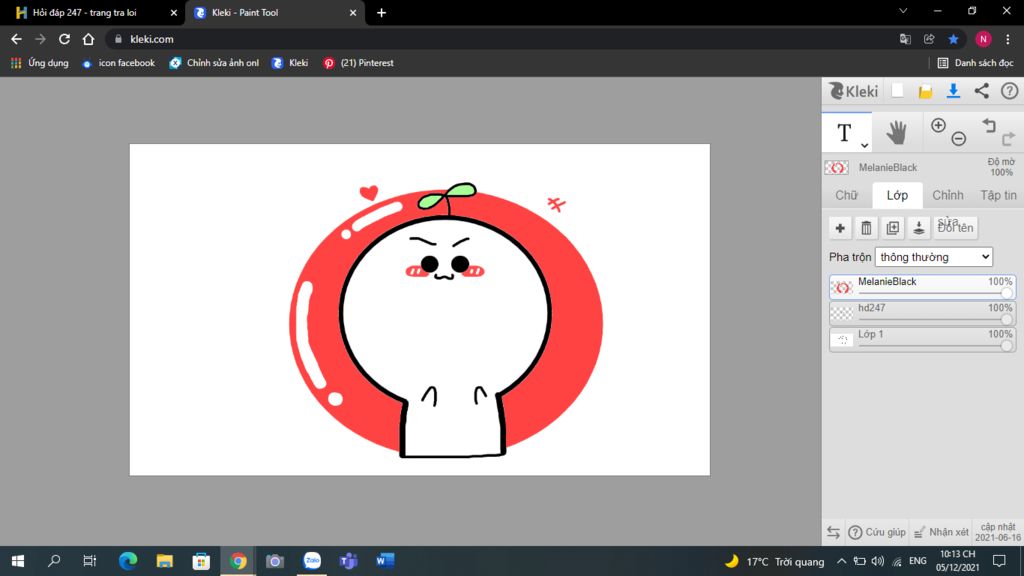
Task: Share the drawing via share icon
Action: [982, 91]
